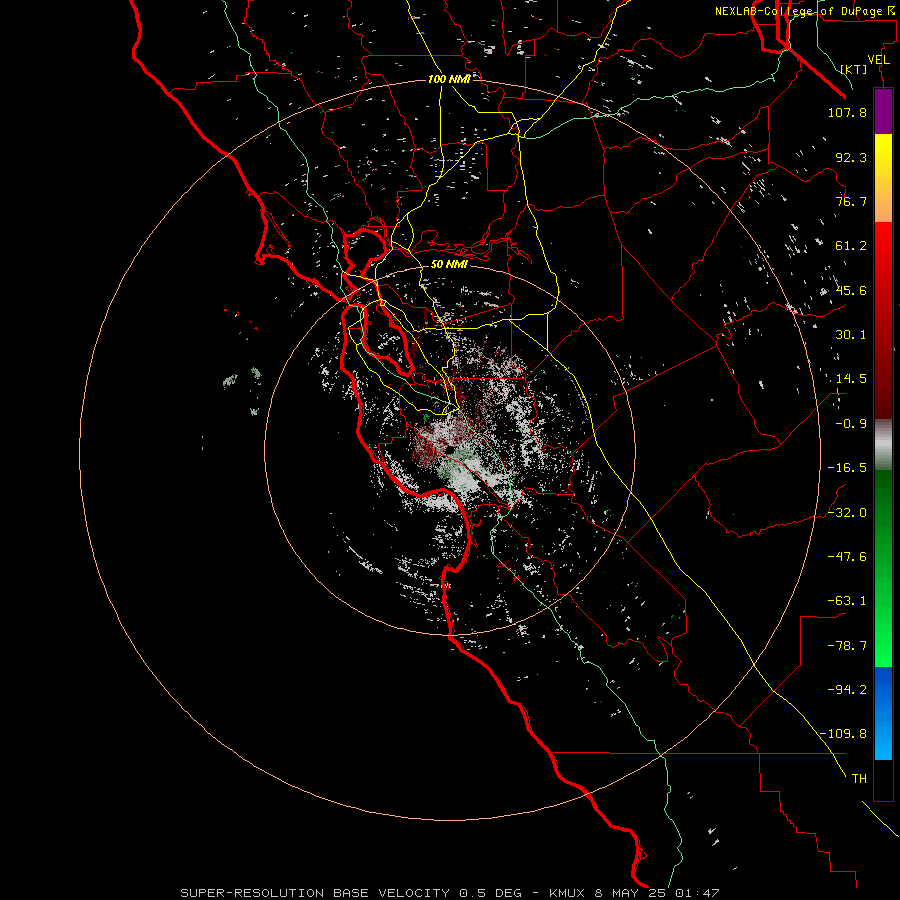Select the 76.7 velocity scale value
900x900 pixels.
click(x=851, y=201)
